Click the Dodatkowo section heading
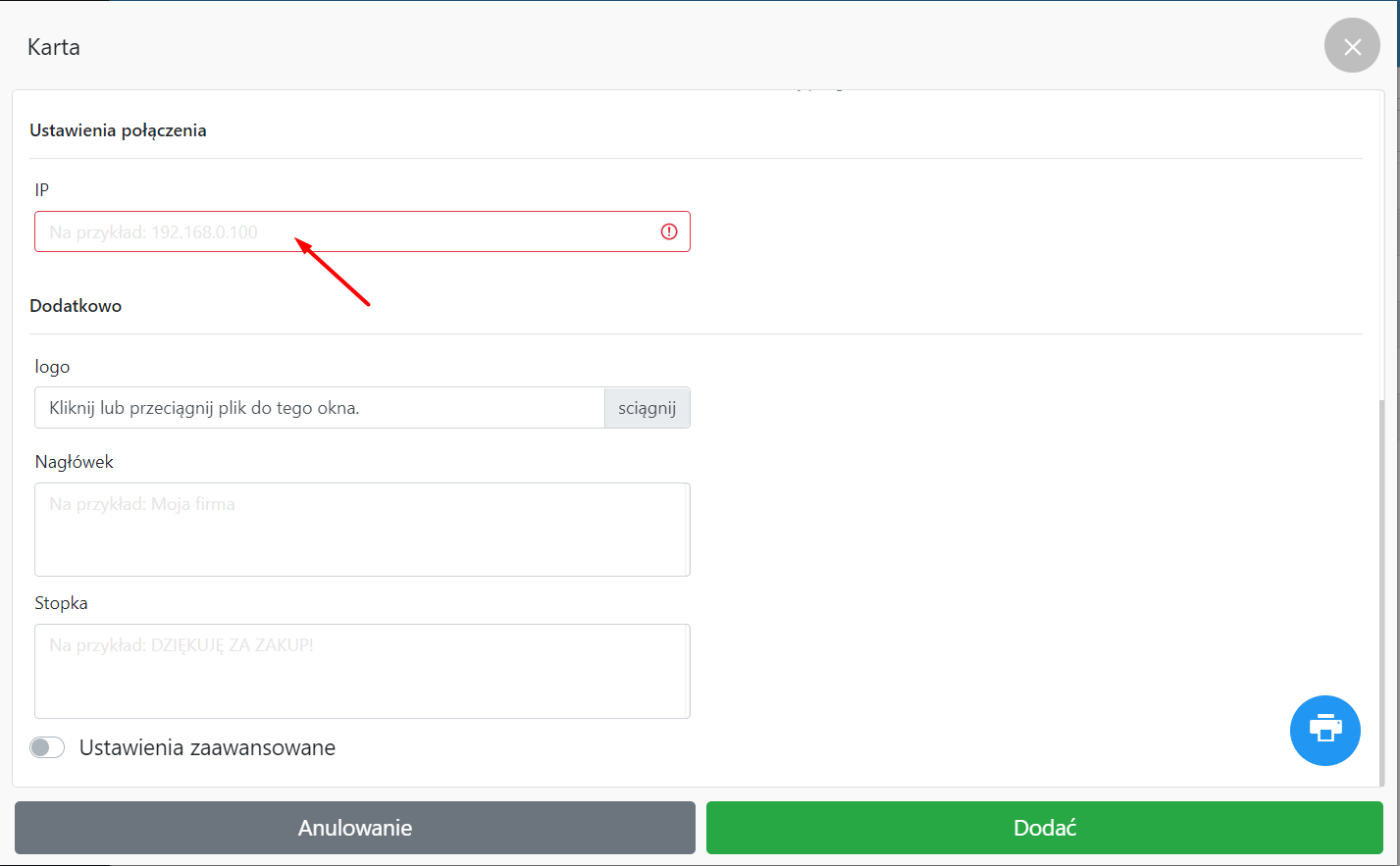Viewport: 1400px width, 866px height. pos(76,306)
